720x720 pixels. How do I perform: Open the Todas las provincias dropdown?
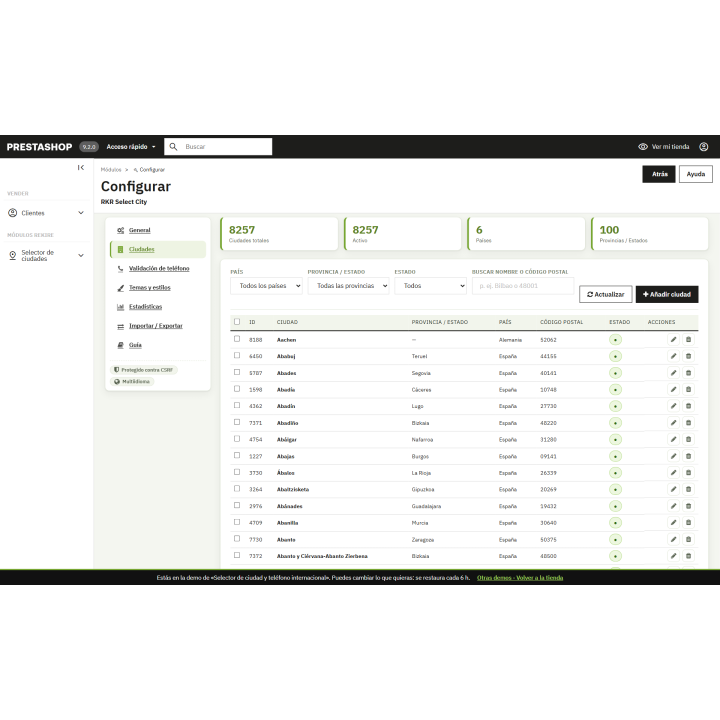click(x=349, y=286)
